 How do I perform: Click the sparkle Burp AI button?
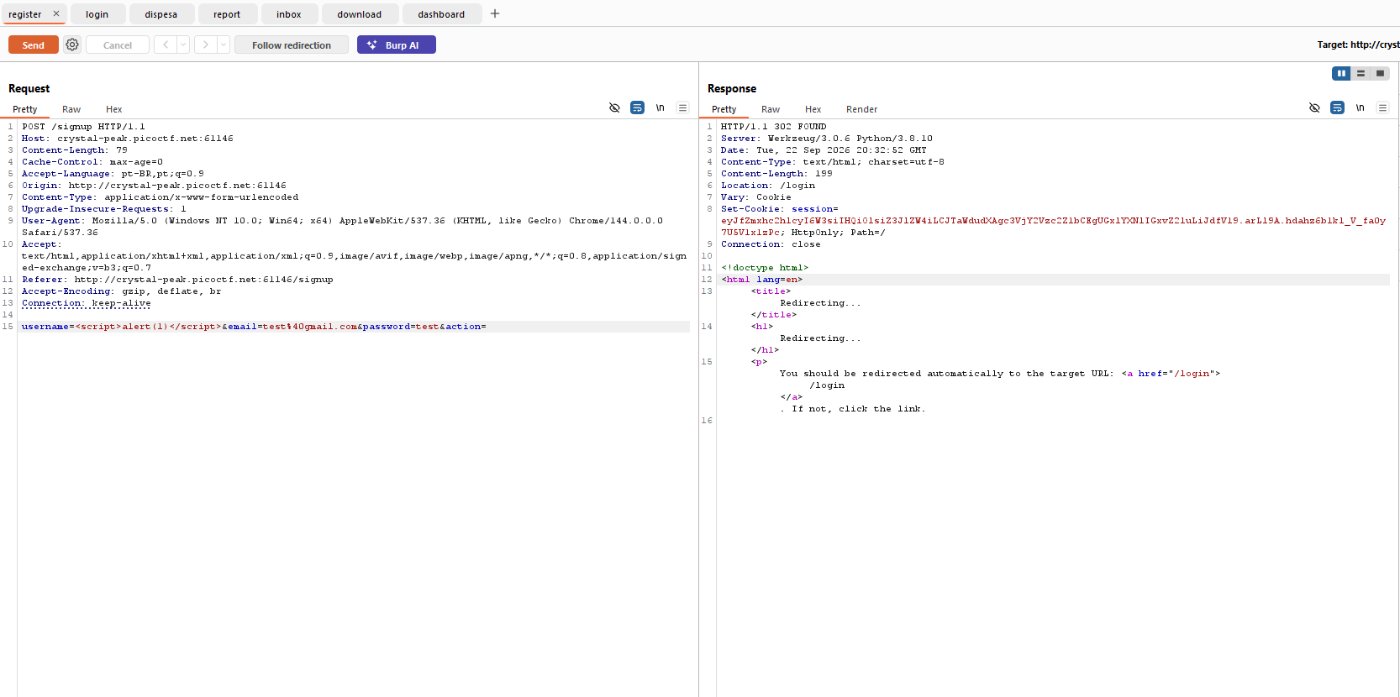pyautogui.click(x=396, y=45)
